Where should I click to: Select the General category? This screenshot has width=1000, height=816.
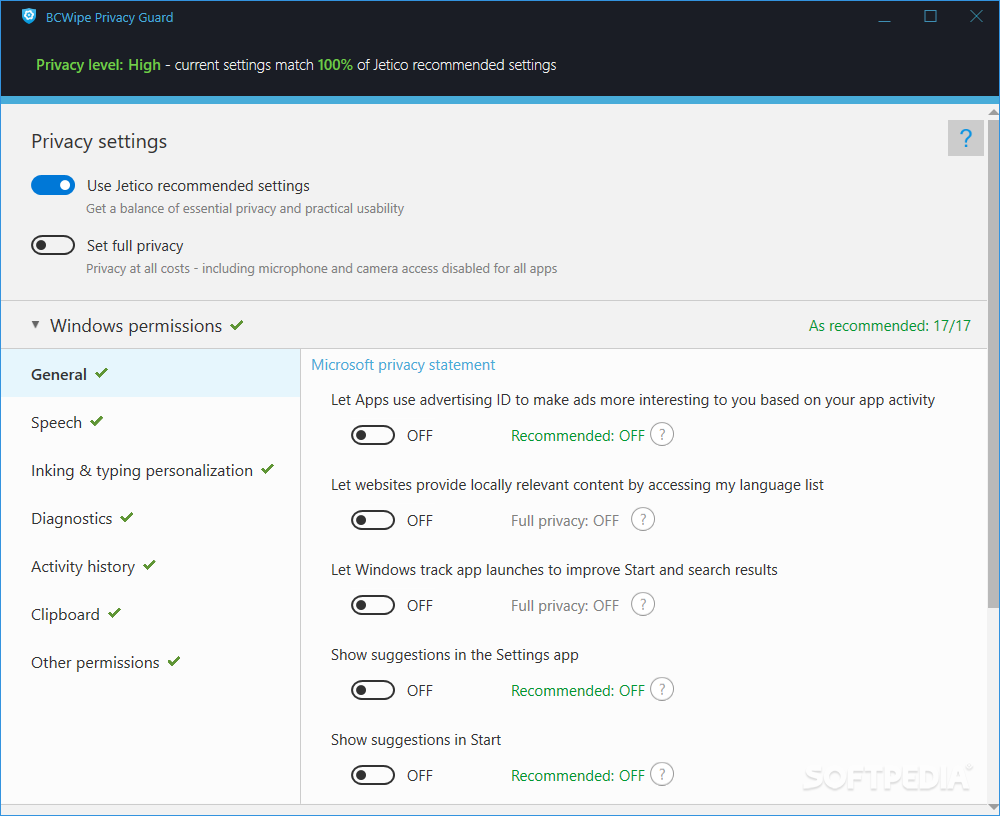tap(151, 374)
